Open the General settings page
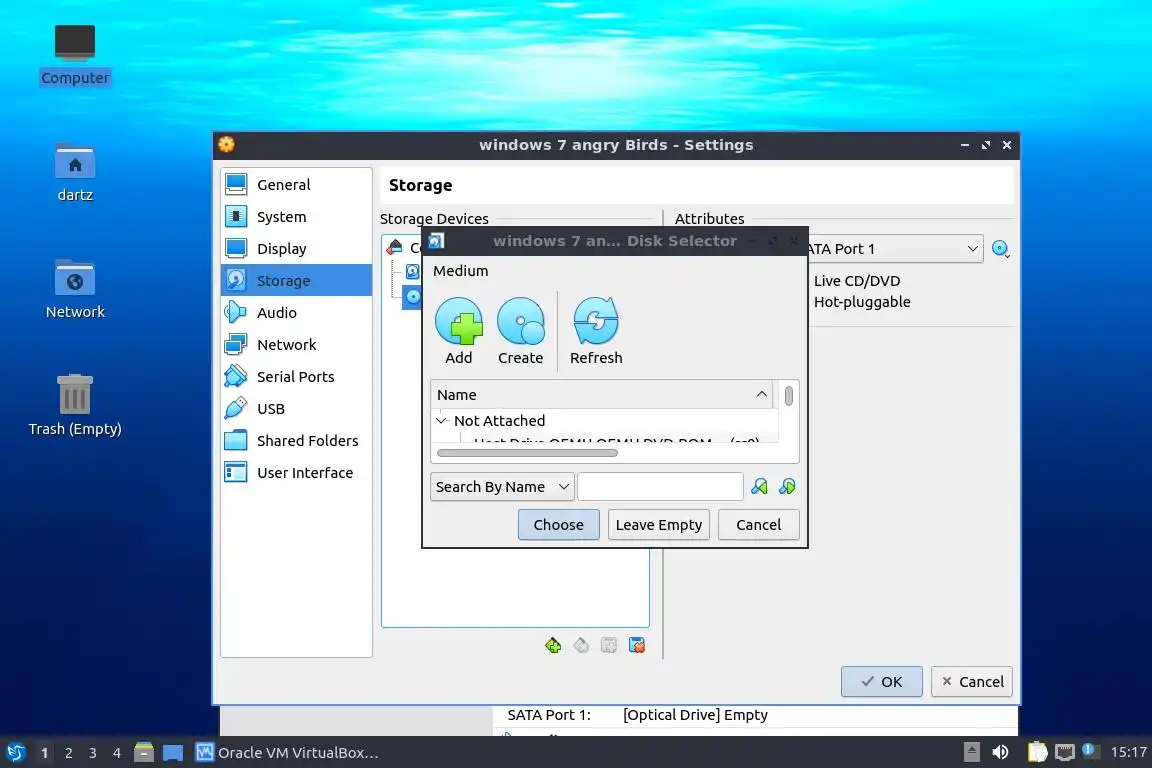 (297, 184)
